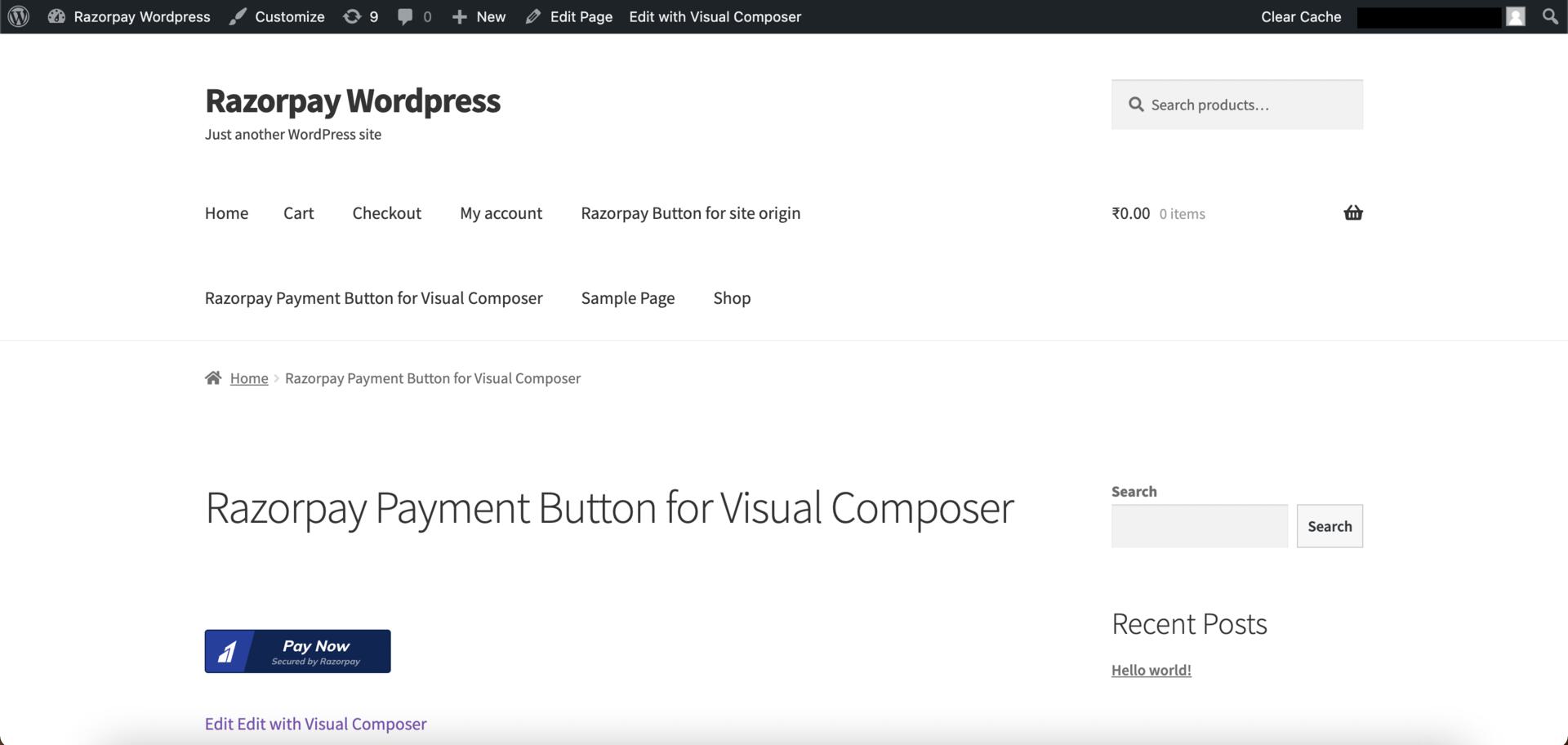Open Razorpay Button for site origin

tap(690, 213)
